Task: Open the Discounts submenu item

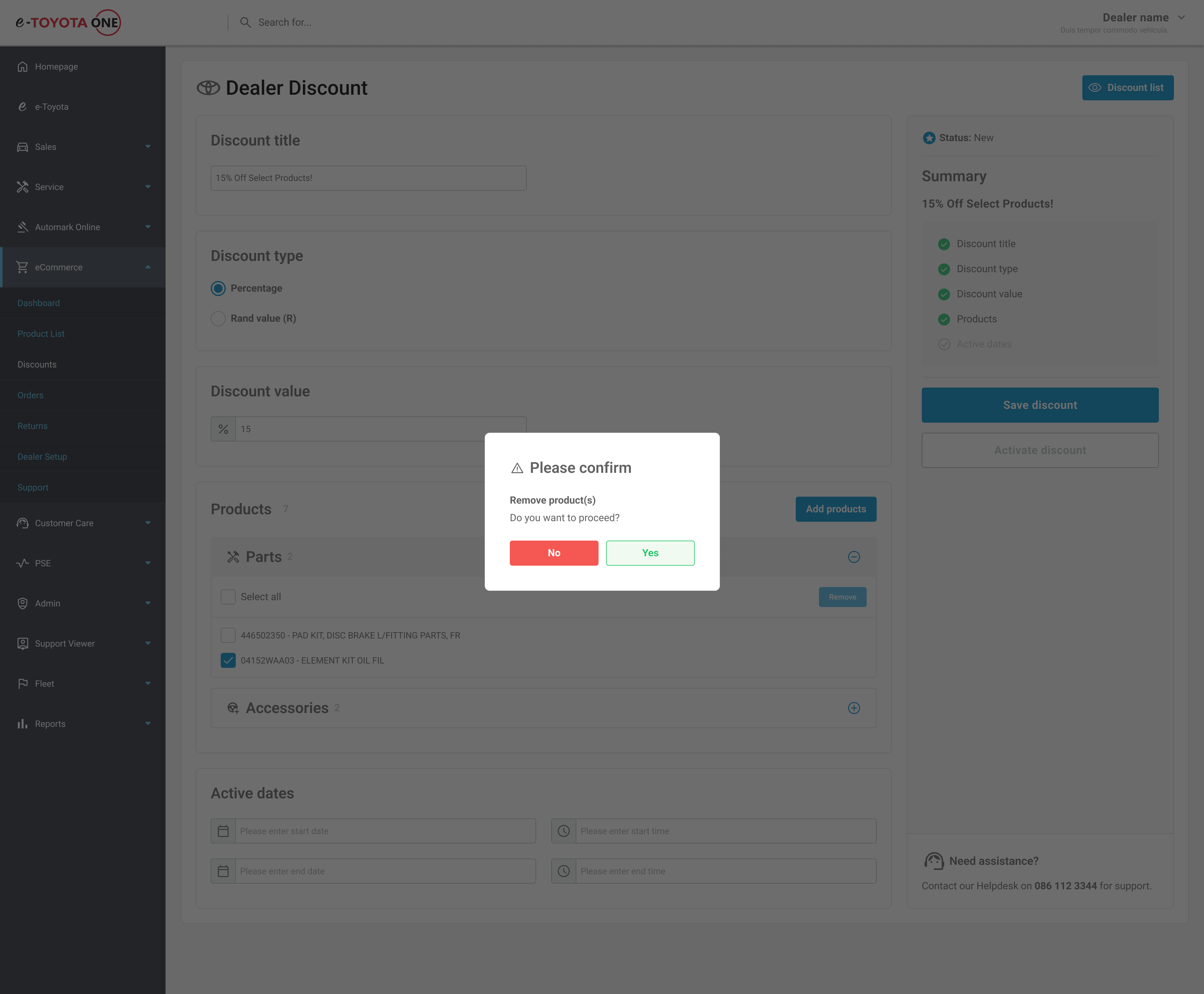Action: [37, 364]
